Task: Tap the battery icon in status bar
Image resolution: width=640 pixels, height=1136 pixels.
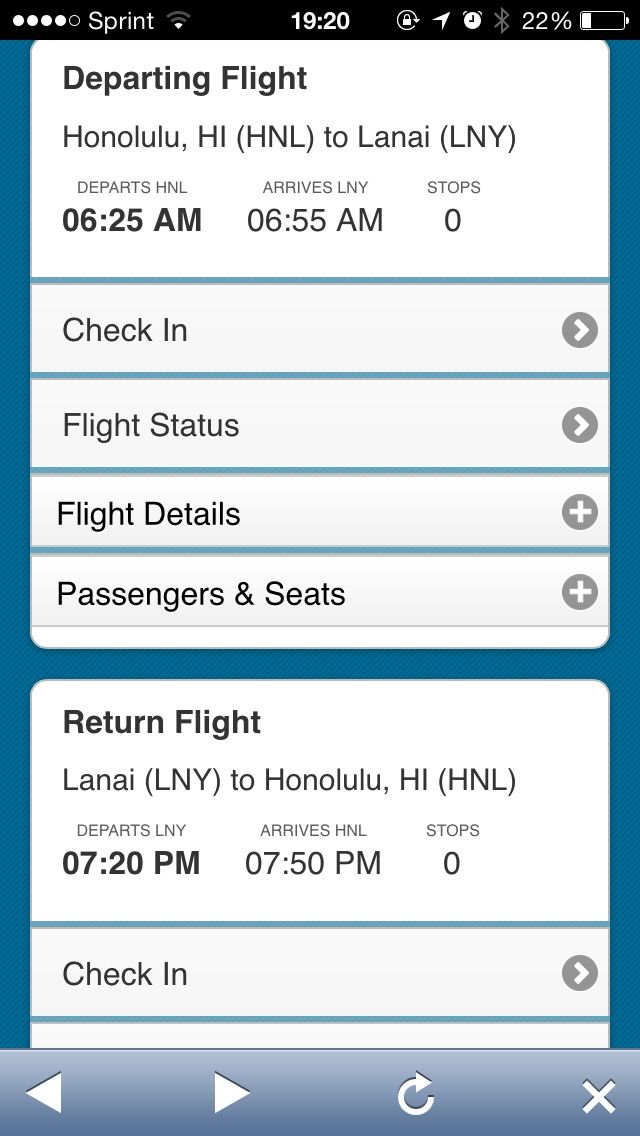Action: click(x=601, y=20)
